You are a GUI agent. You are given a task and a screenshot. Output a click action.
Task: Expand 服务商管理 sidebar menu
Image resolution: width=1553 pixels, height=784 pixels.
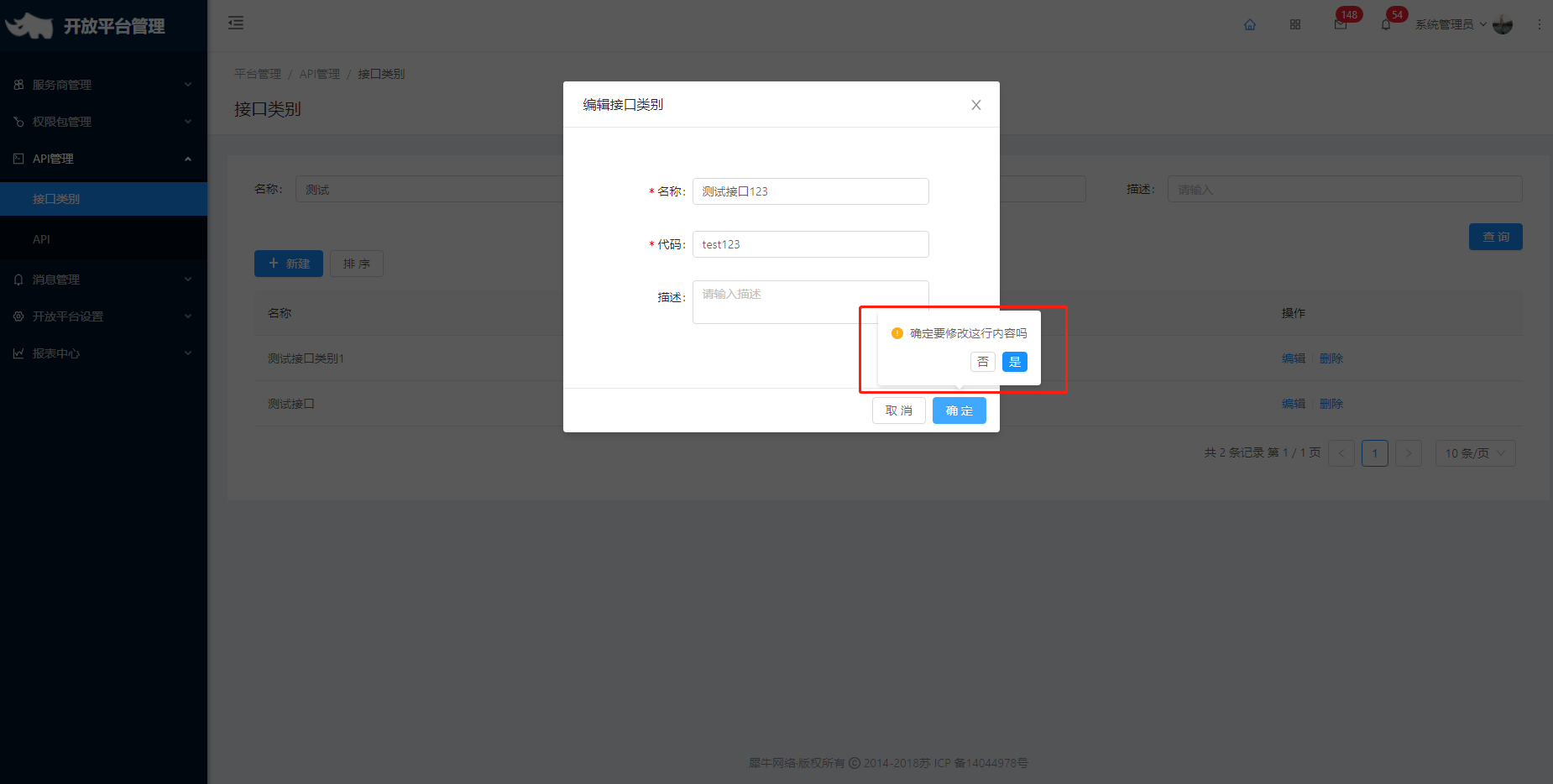[x=103, y=85]
